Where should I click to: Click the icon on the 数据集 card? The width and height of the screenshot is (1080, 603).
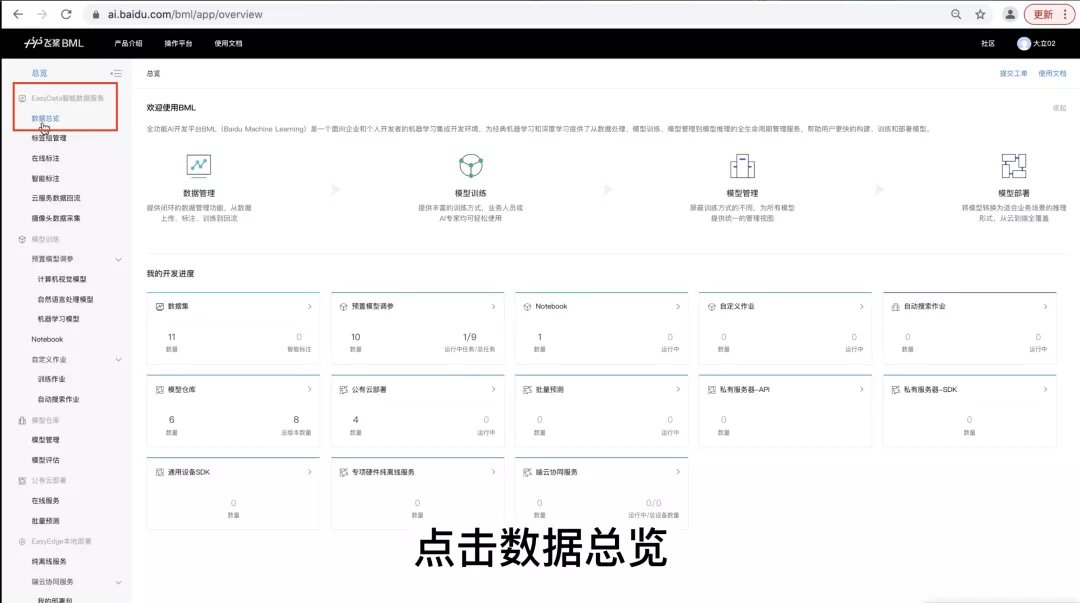click(160, 307)
